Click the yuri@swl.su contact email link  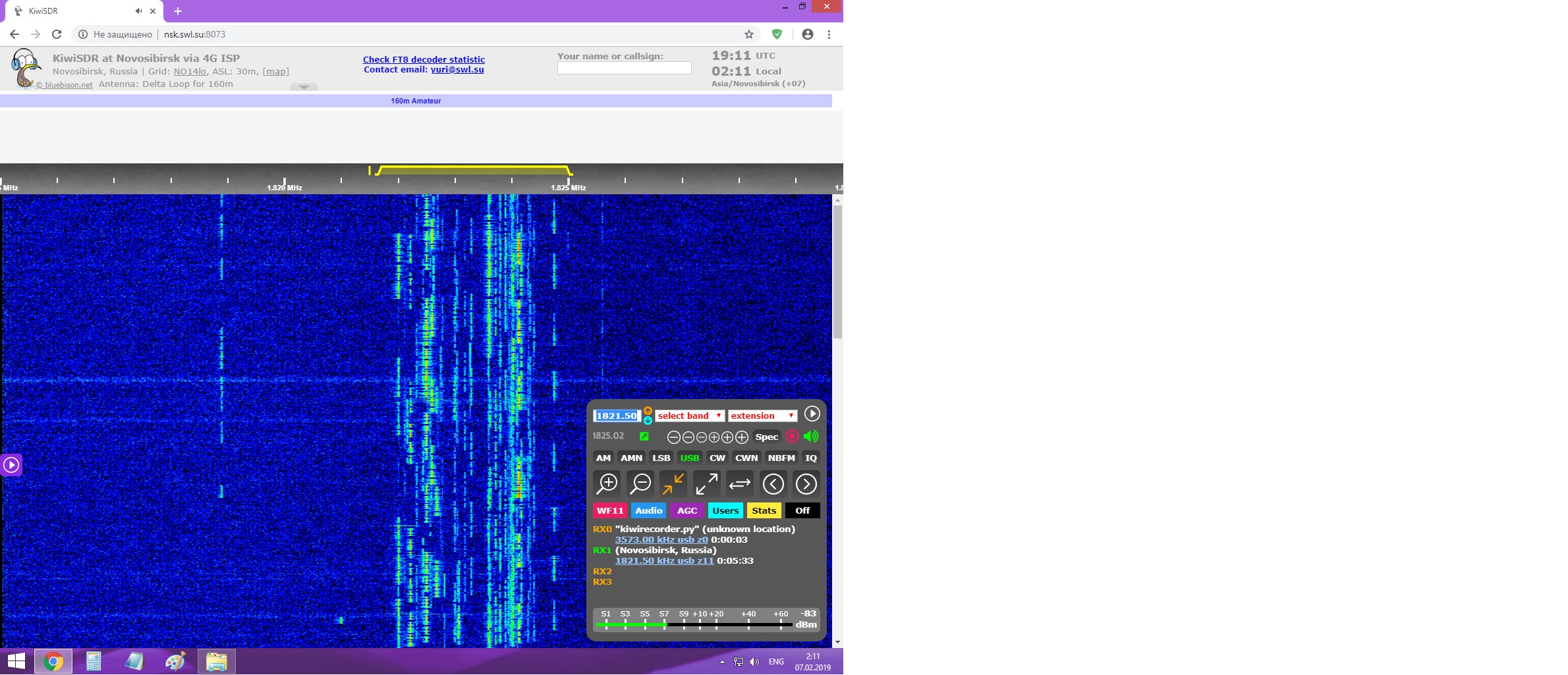pos(457,70)
